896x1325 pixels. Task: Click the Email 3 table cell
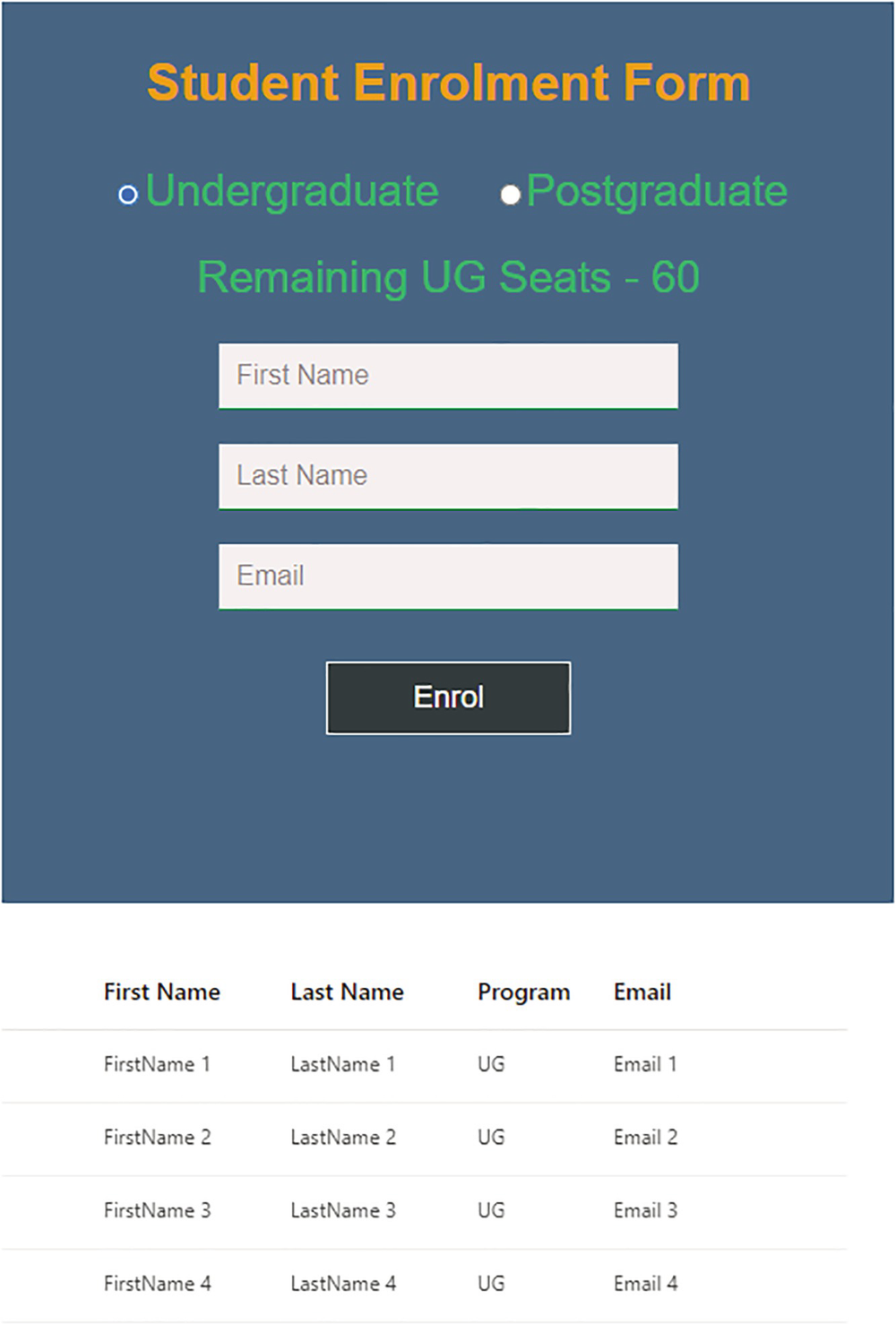pyautogui.click(x=645, y=1211)
